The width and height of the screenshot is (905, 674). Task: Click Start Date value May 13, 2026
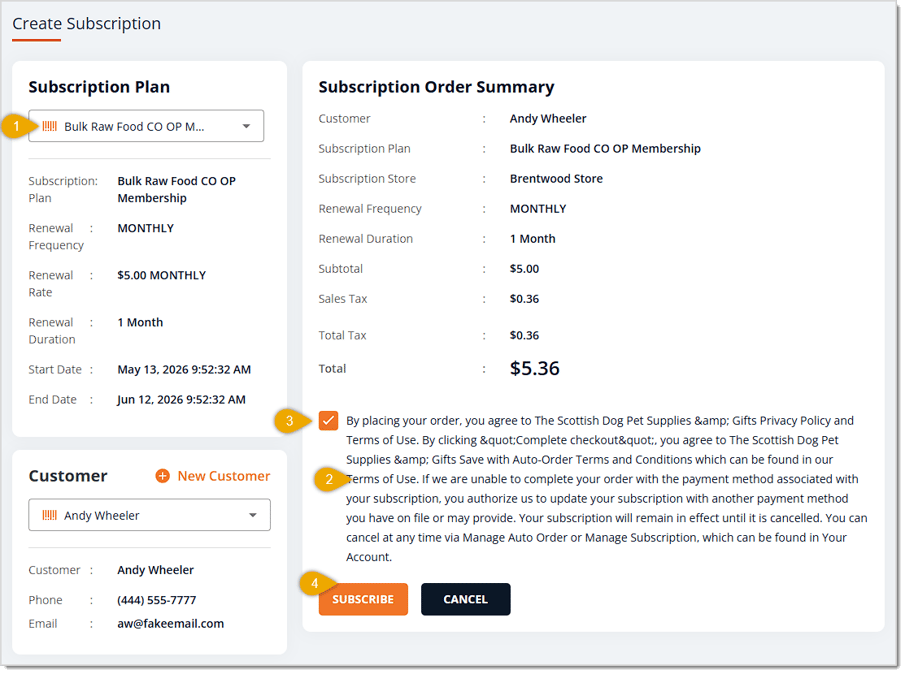click(184, 370)
